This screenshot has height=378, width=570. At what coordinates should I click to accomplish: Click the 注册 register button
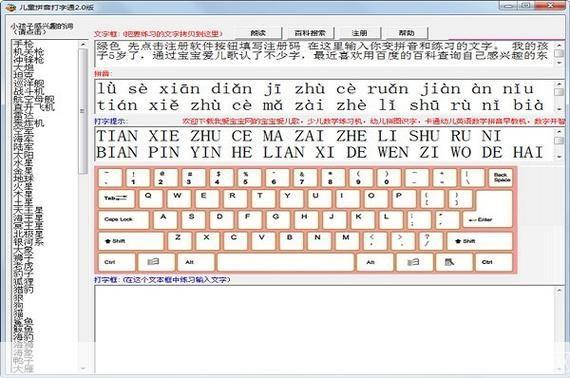pos(360,33)
